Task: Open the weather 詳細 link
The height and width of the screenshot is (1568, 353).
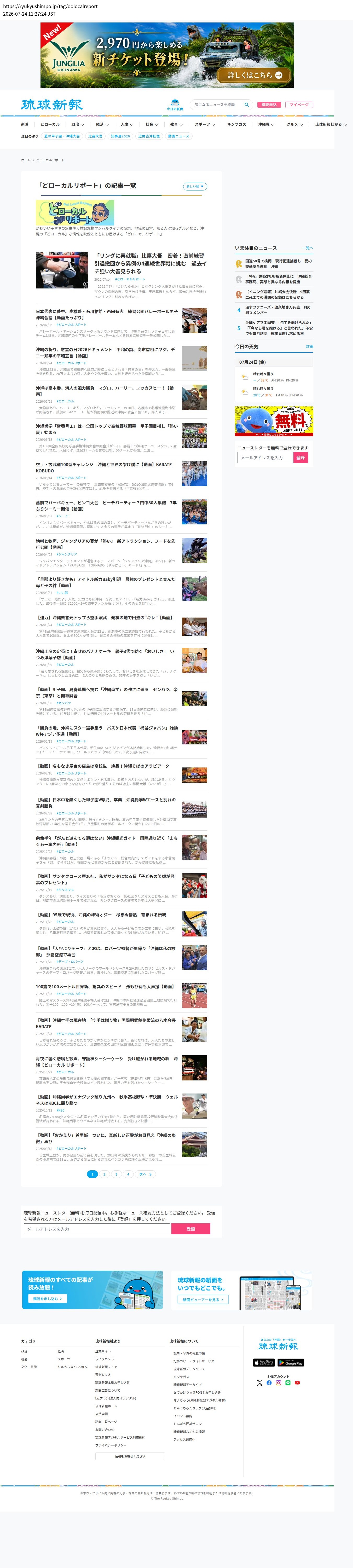Action: pyautogui.click(x=310, y=346)
